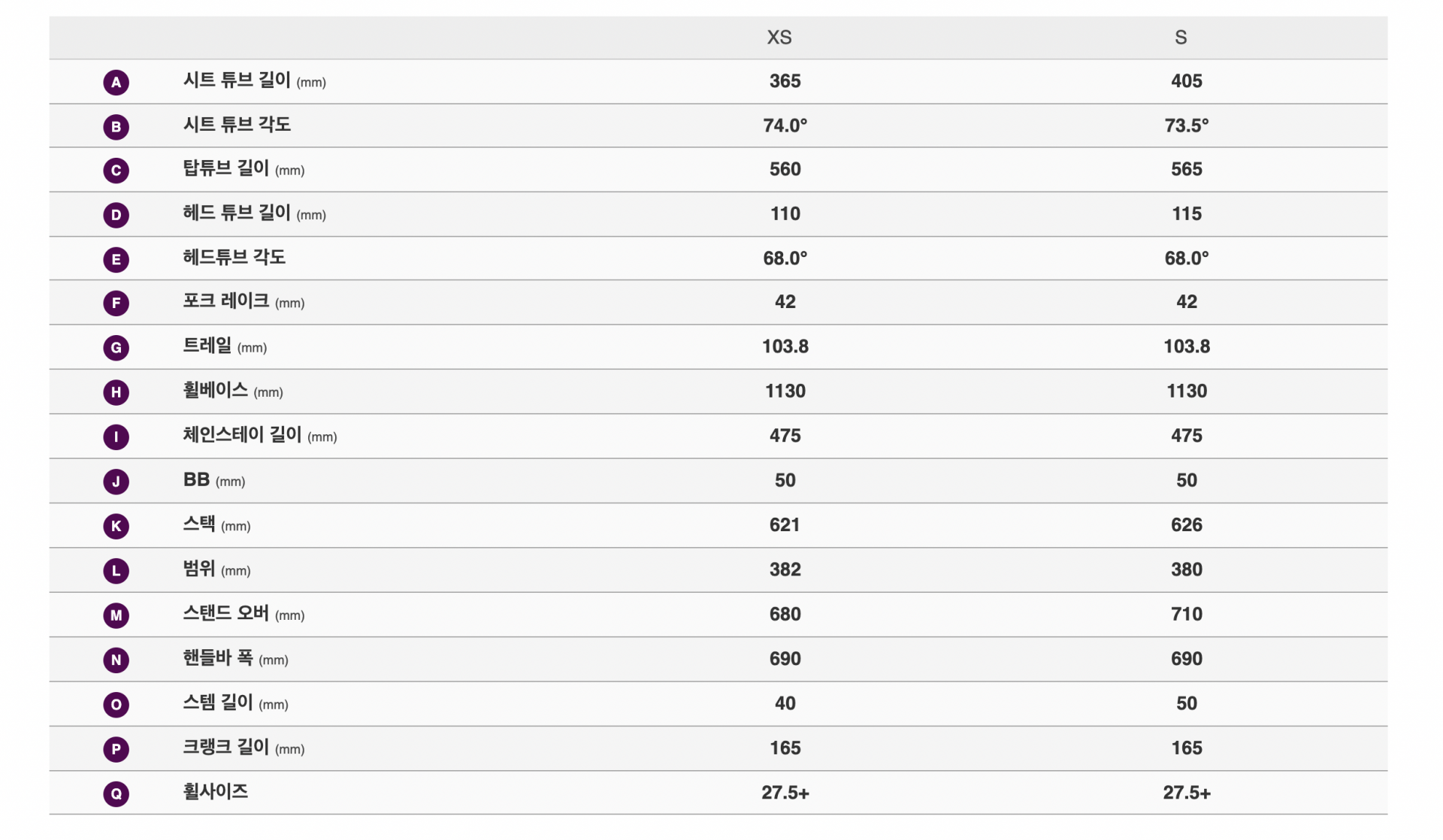Viewport: 1443px width, 840px height.
Task: Click the purple A icon for seat tube length
Action: click(116, 82)
